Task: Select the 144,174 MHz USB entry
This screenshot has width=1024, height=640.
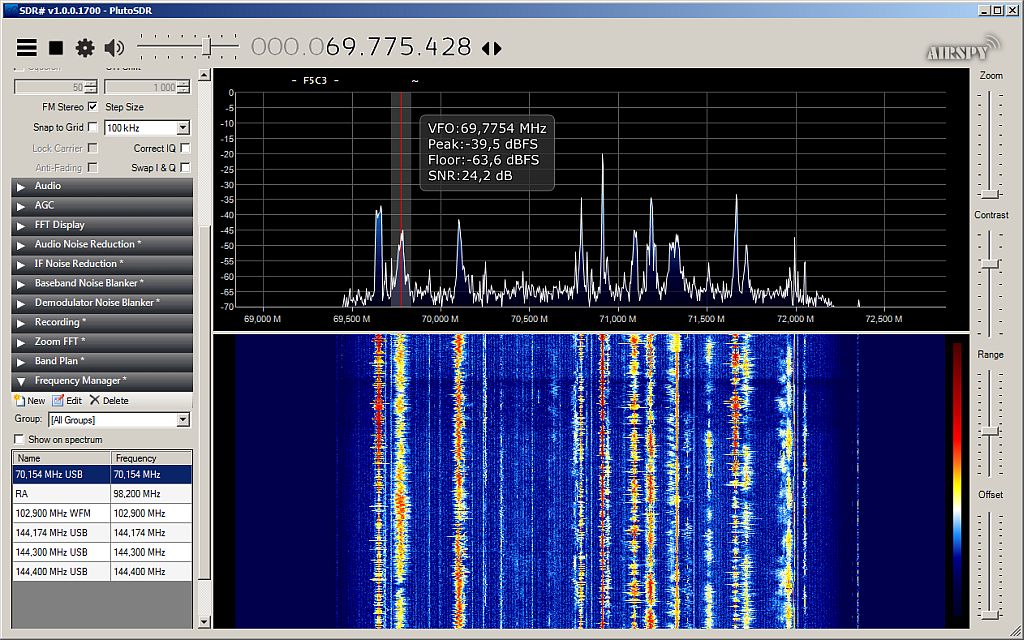Action: coord(102,533)
